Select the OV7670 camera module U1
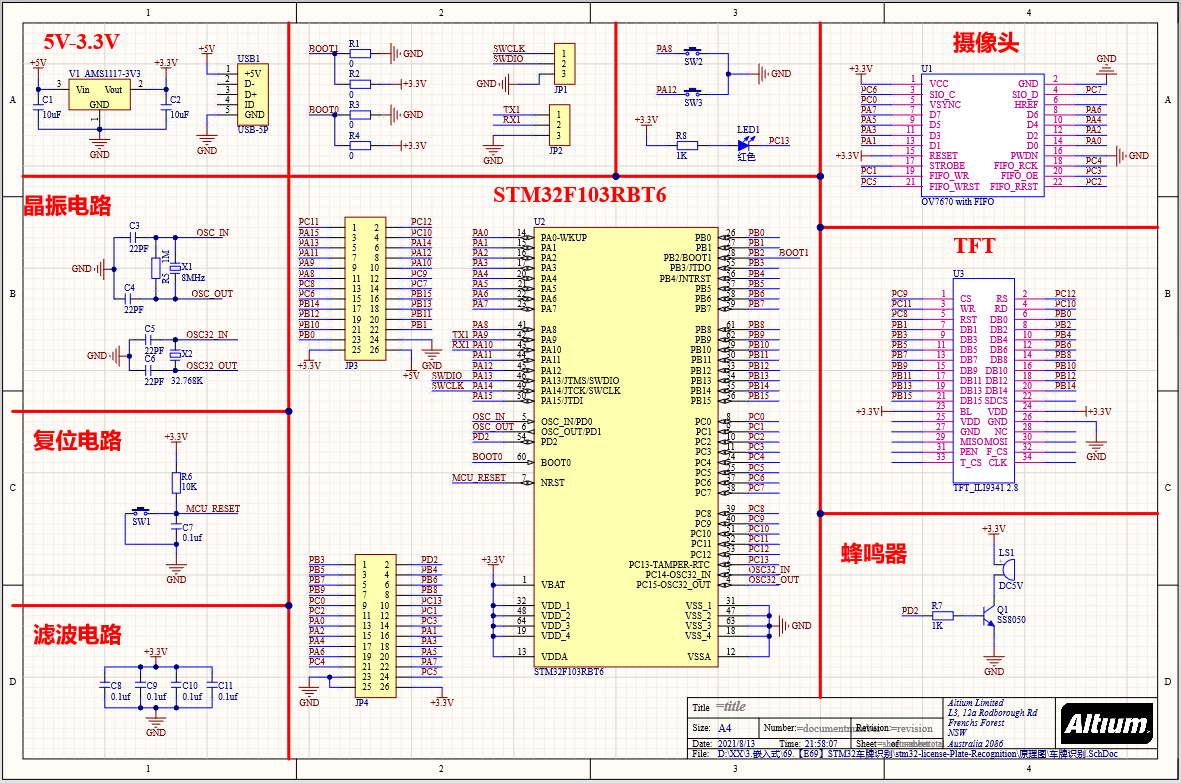 tap(982, 136)
